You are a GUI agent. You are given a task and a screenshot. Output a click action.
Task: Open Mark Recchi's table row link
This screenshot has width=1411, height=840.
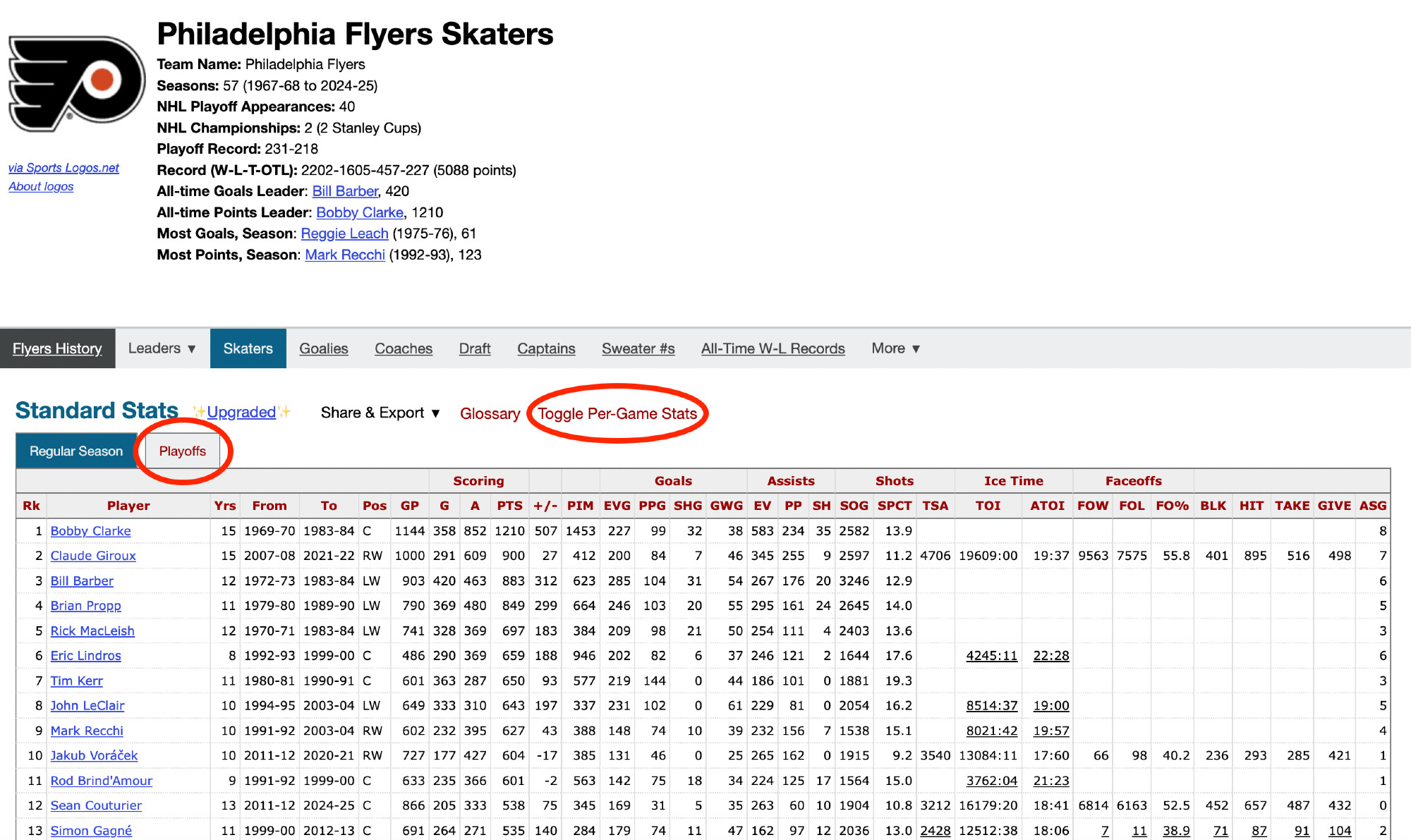pos(87,731)
